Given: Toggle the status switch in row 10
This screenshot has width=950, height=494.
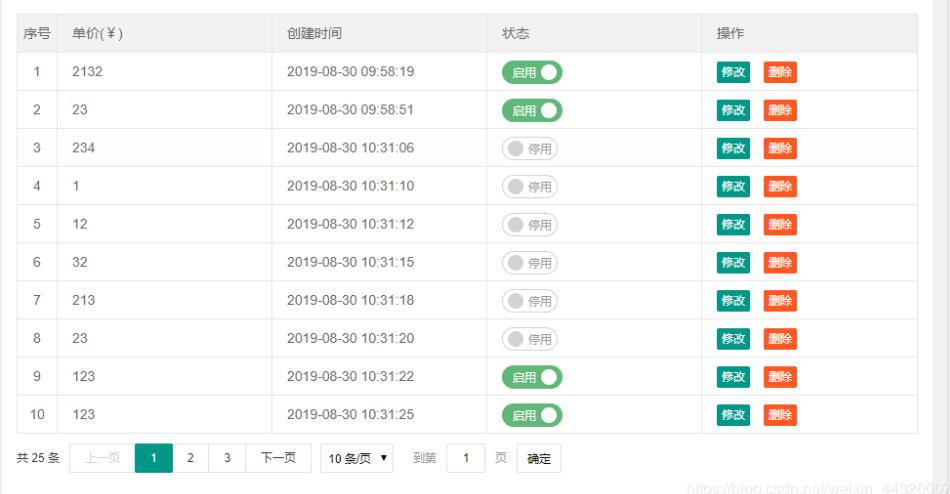Looking at the screenshot, I should pyautogui.click(x=532, y=415).
